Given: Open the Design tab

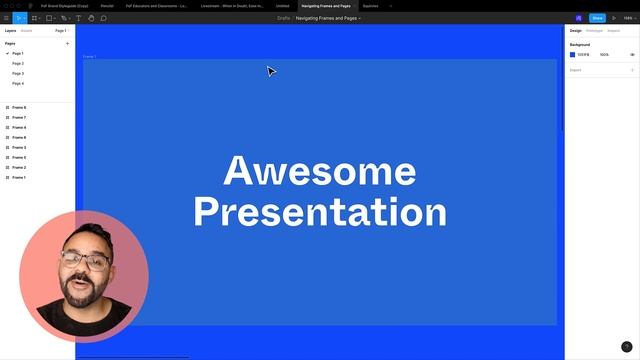Looking at the screenshot, I should click(576, 31).
